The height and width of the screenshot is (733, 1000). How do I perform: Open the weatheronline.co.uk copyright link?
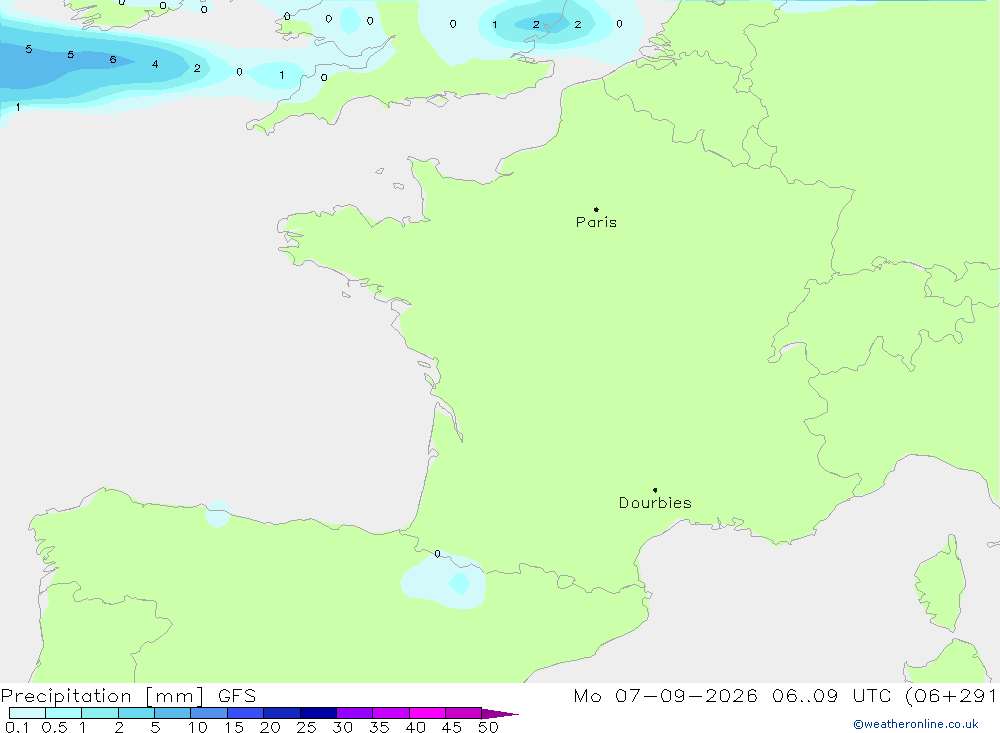click(x=916, y=724)
